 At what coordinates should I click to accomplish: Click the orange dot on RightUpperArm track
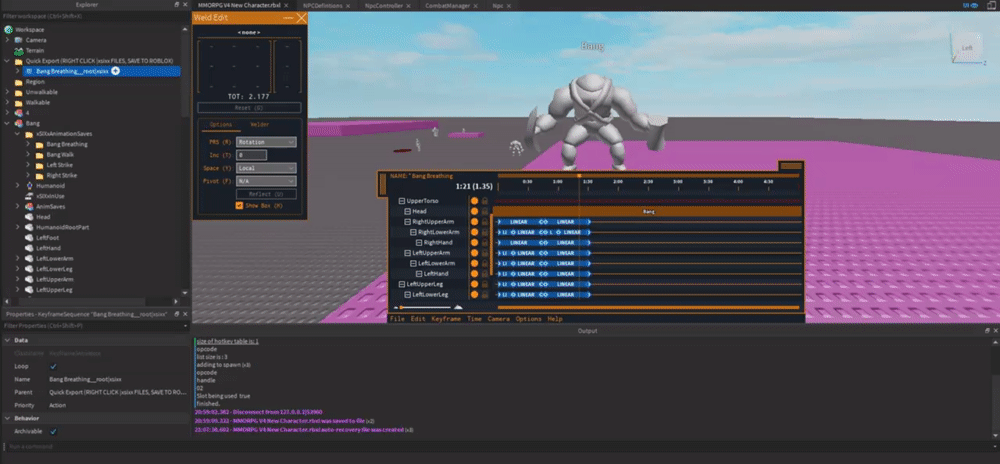tap(474, 222)
